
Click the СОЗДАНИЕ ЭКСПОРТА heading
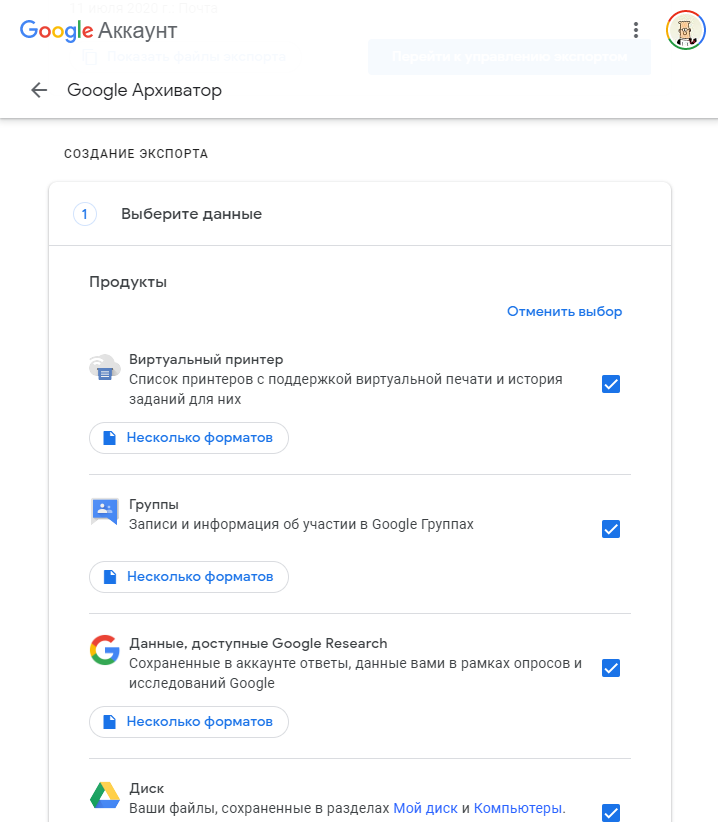[136, 154]
